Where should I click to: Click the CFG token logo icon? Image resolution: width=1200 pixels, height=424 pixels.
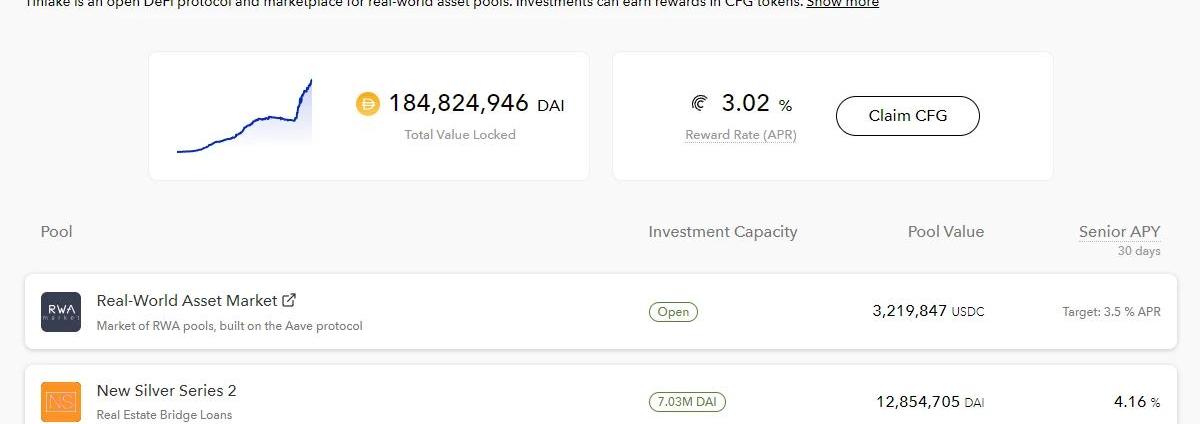pos(699,103)
